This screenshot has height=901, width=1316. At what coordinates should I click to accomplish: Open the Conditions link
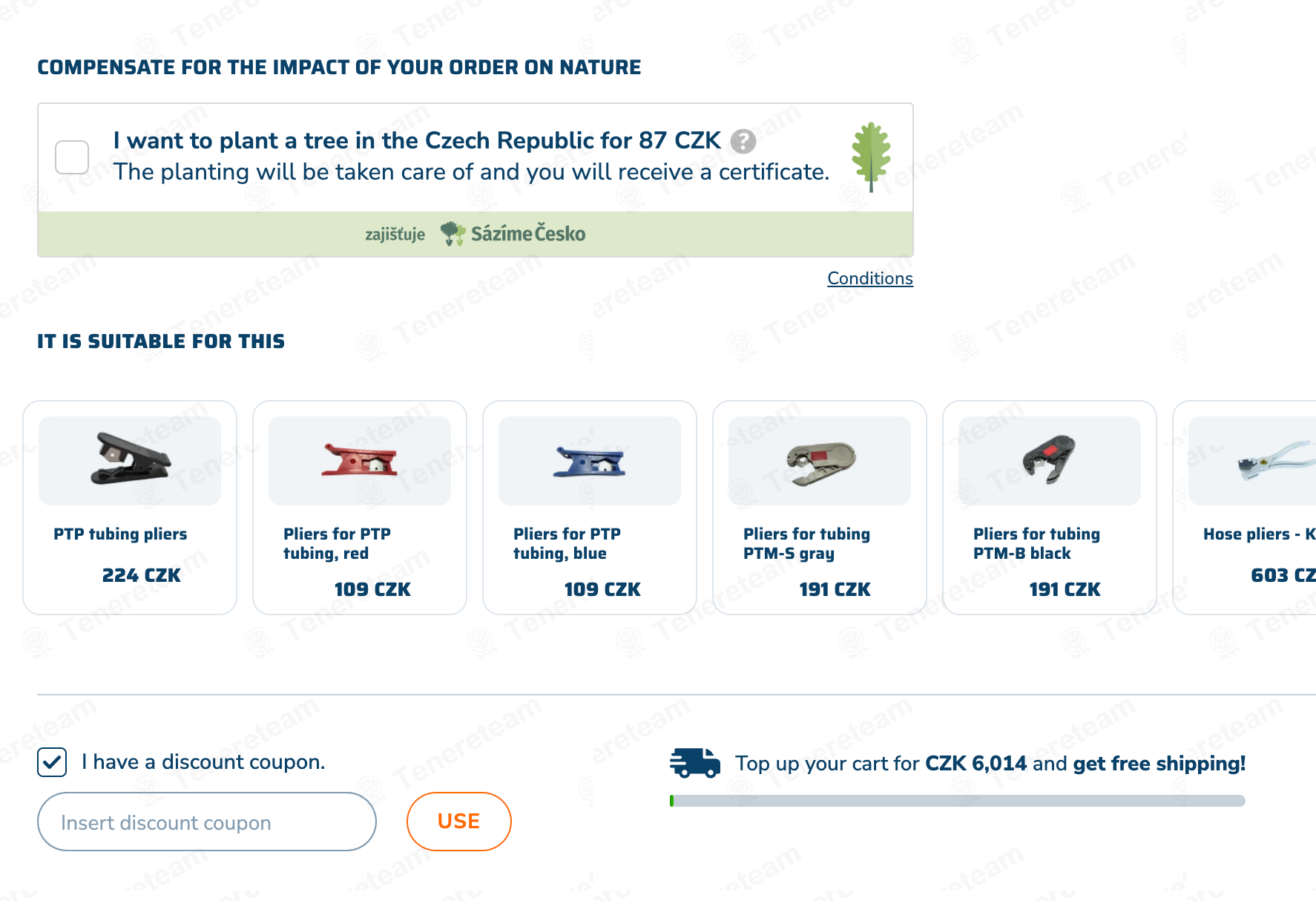(x=870, y=278)
